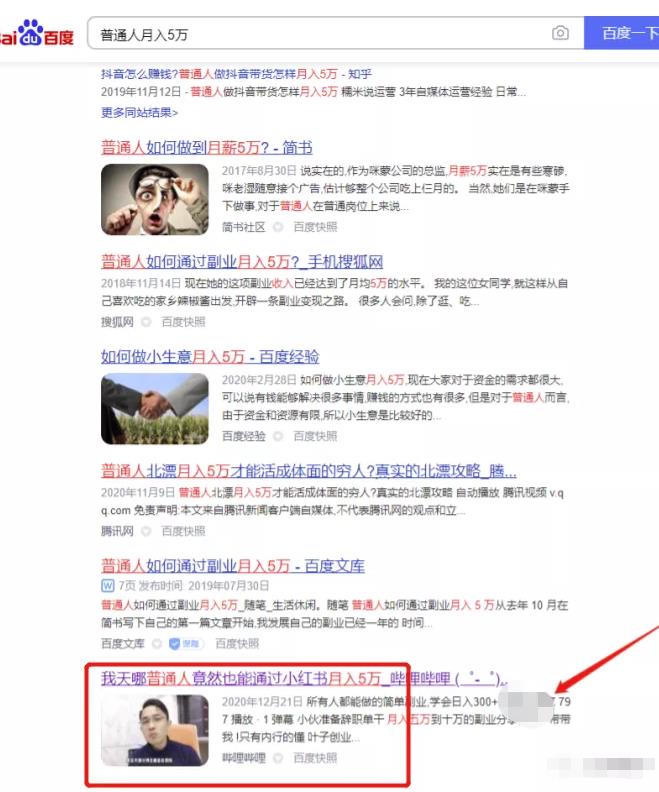Click 搜狐网 source label
The width and height of the screenshot is (659, 792).
[117, 322]
